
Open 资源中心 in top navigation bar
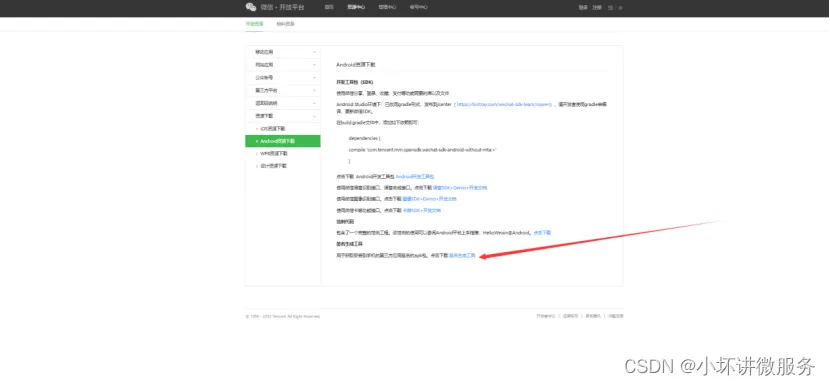click(356, 7)
